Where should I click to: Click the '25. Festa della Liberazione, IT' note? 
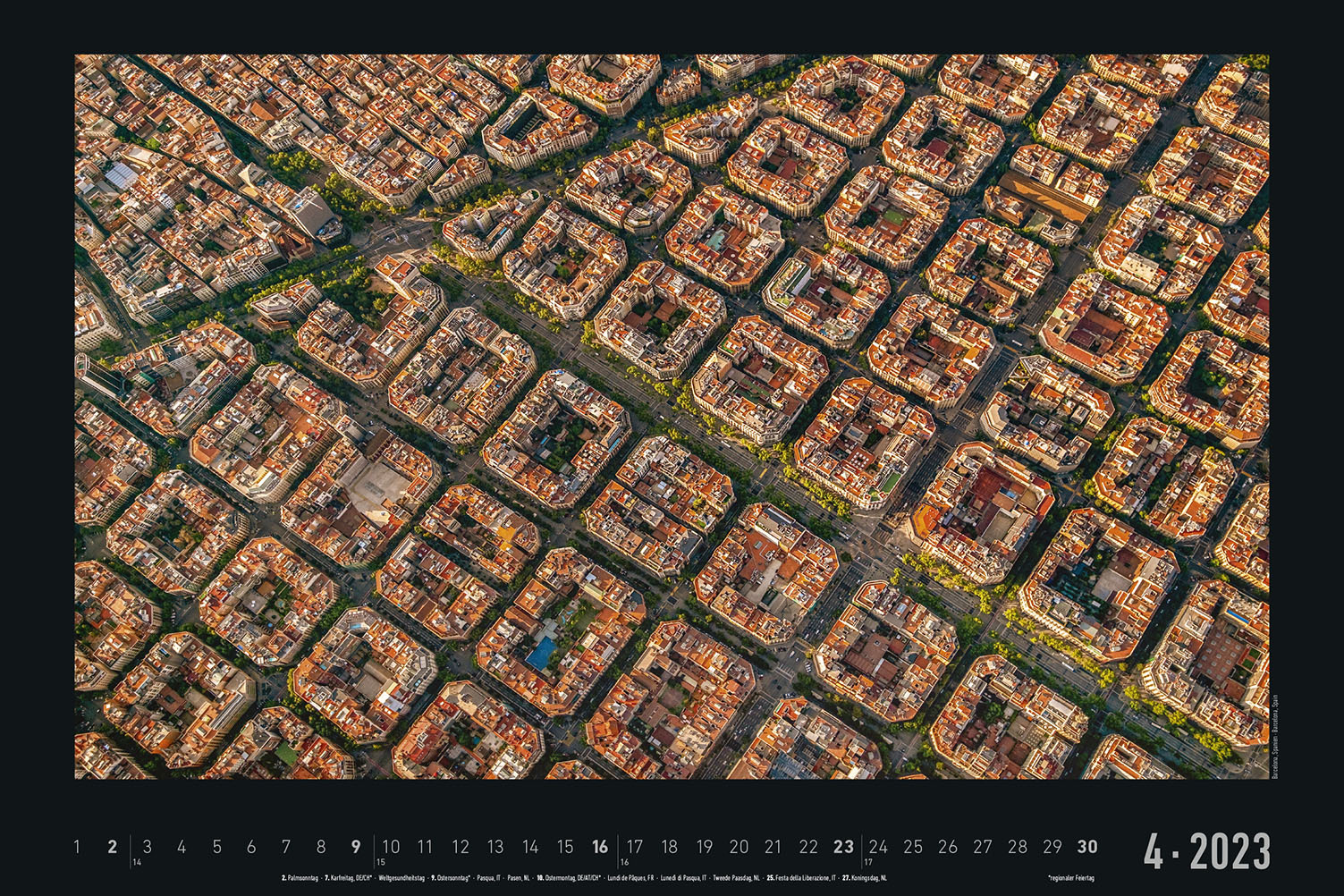tap(800, 878)
